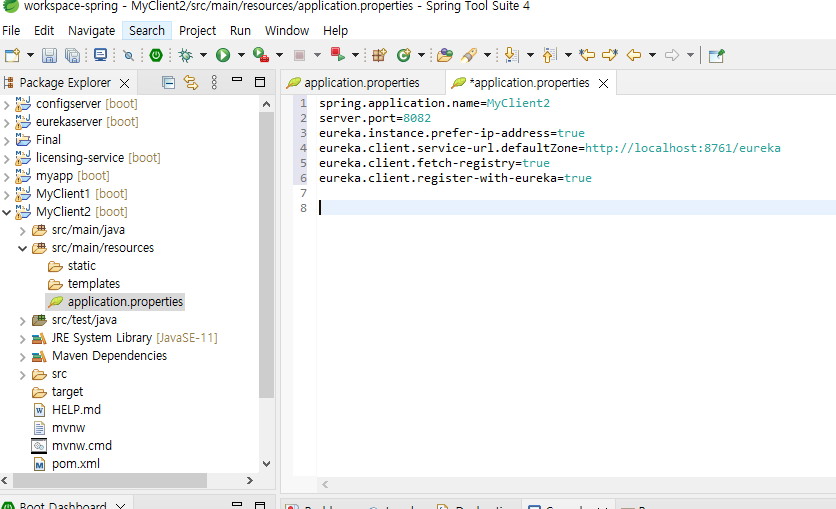The height and width of the screenshot is (509, 836).
Task: Select application.properties in the tree
Action: pyautogui.click(x=125, y=302)
